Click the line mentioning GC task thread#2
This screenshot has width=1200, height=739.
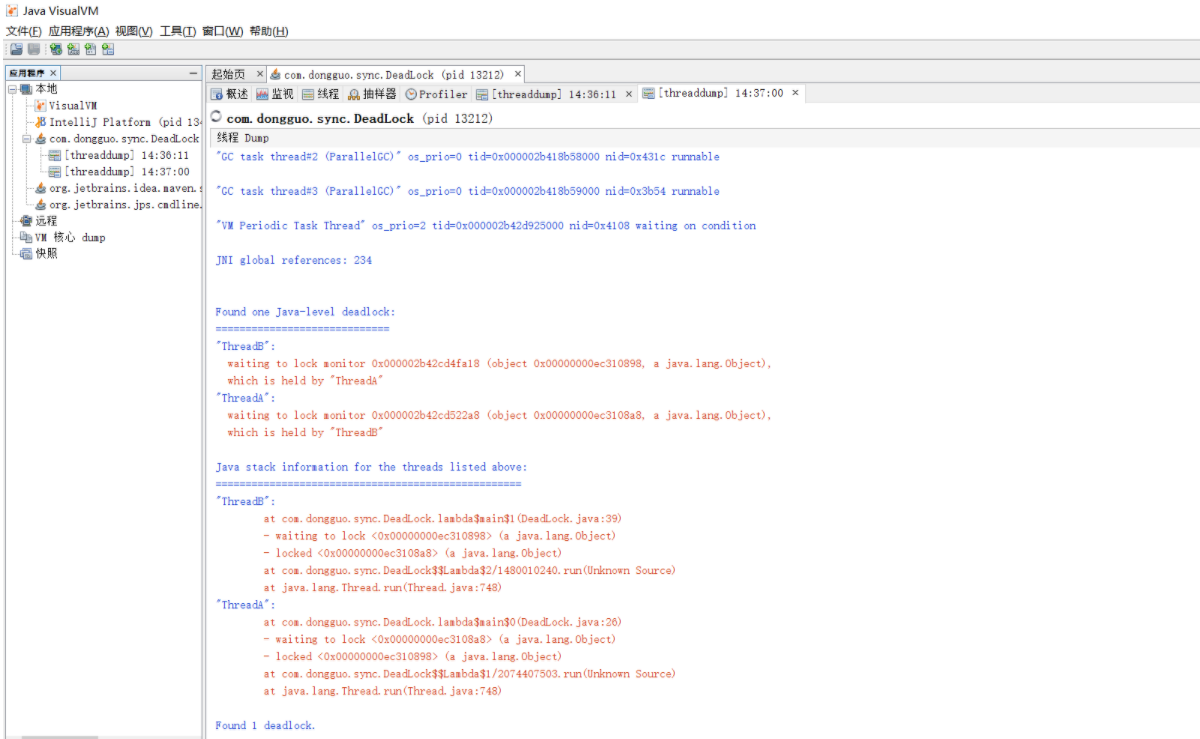[x=467, y=156]
